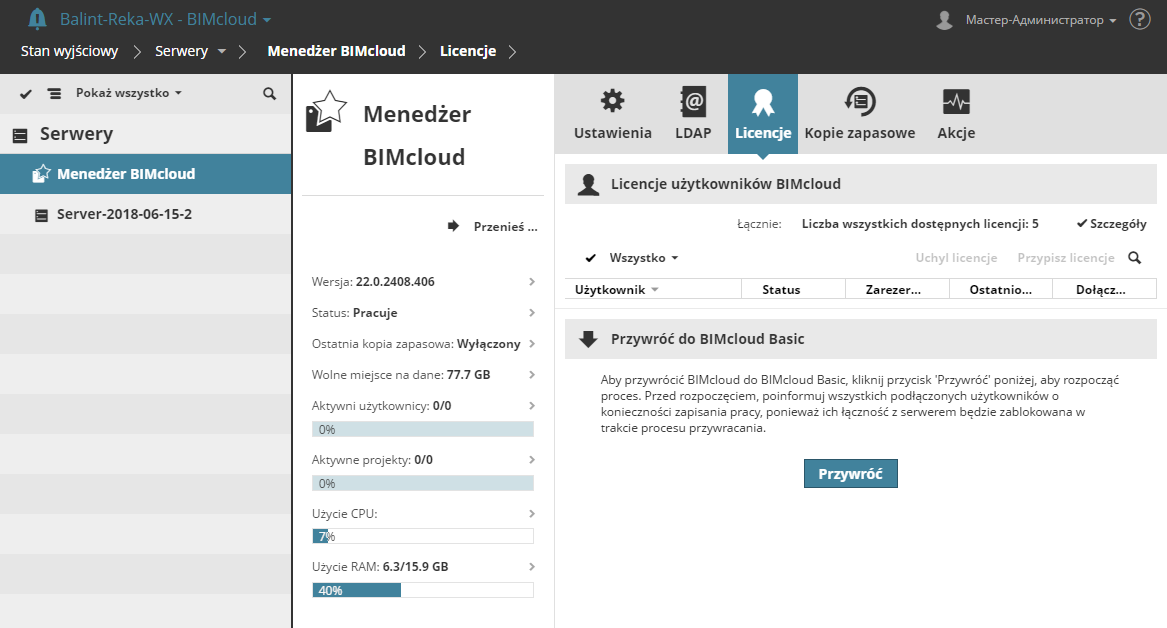Click the Przywróć do BIMcloud Basic header

click(861, 339)
